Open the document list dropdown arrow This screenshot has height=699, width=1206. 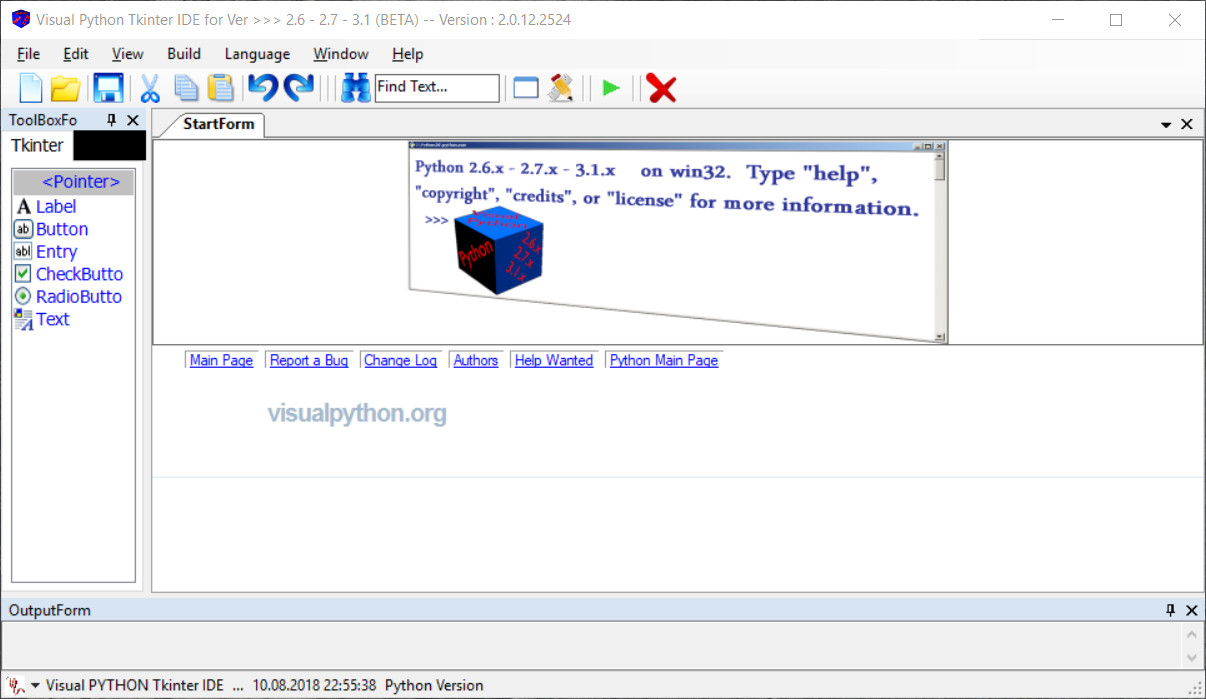click(x=1166, y=125)
